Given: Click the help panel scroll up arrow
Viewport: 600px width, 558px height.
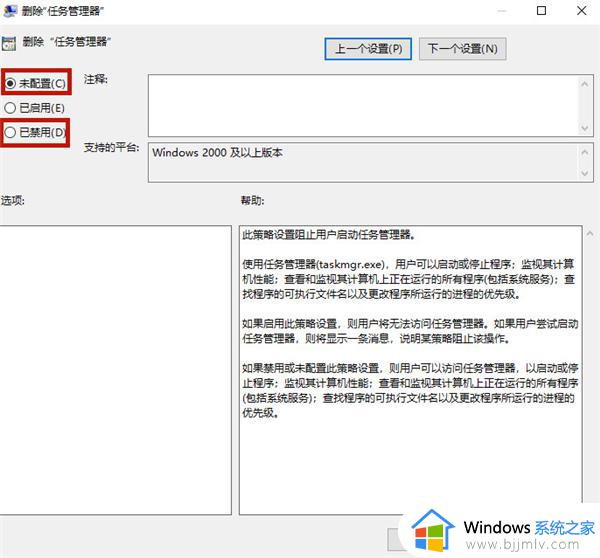Looking at the screenshot, I should (590, 233).
